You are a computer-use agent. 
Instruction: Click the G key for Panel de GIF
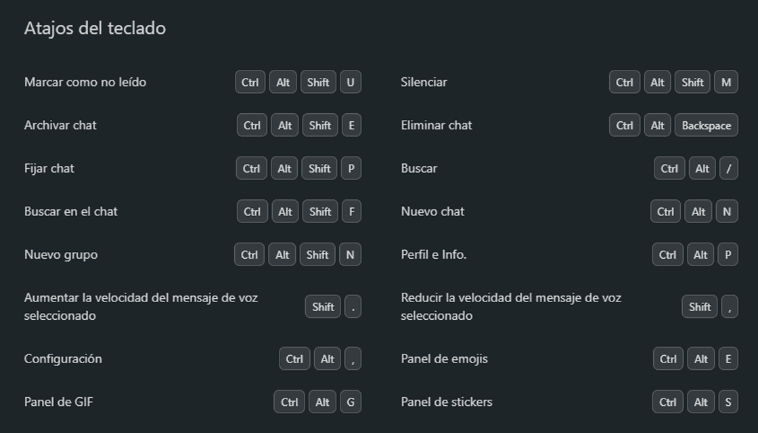click(350, 402)
